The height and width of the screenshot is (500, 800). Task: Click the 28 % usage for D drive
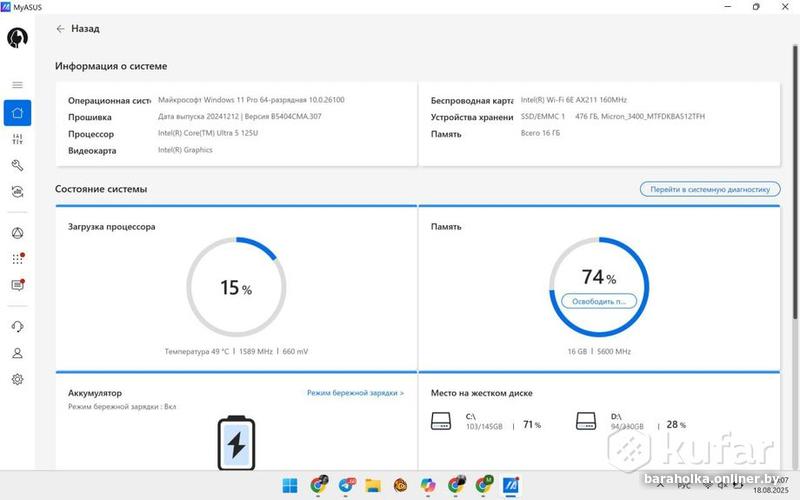(x=676, y=424)
